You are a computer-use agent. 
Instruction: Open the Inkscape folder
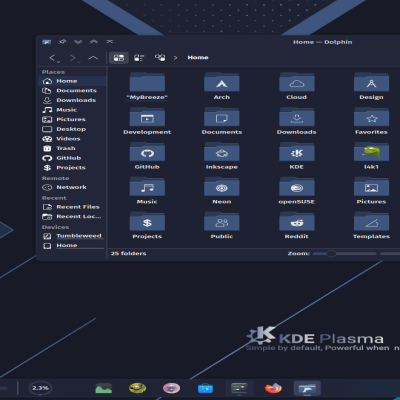pos(222,156)
